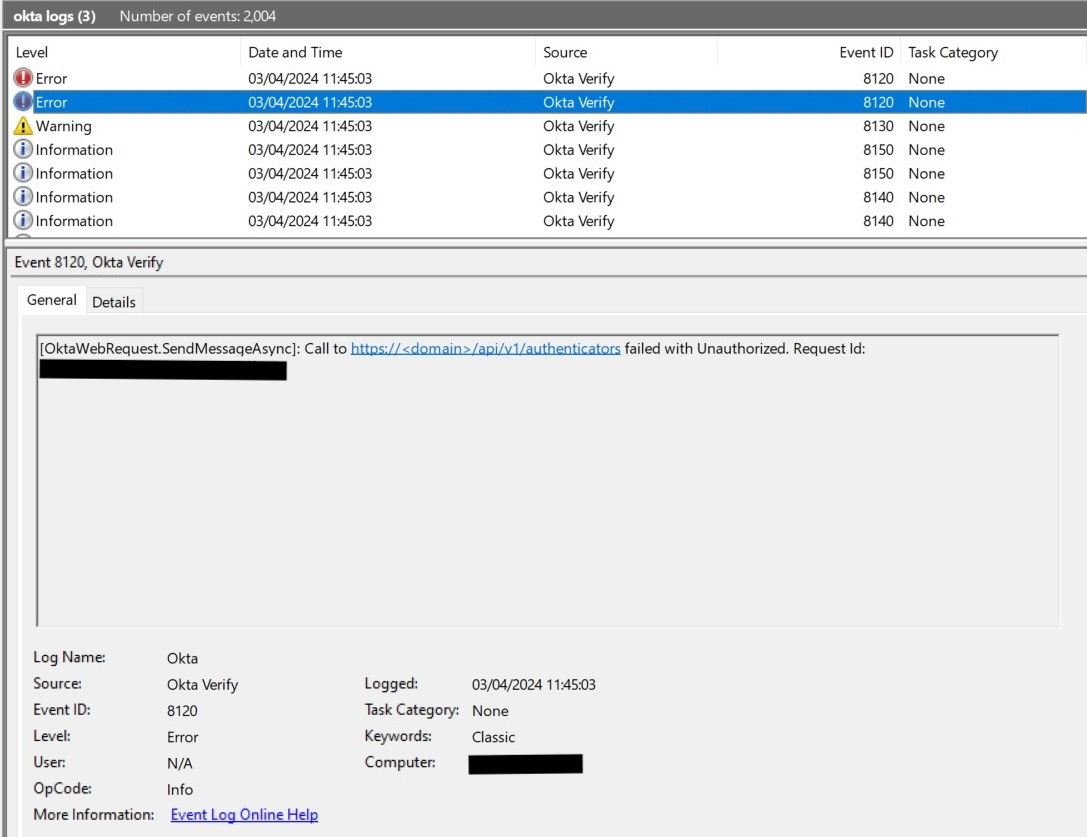
Task: Select the General tab
Action: coord(52,300)
